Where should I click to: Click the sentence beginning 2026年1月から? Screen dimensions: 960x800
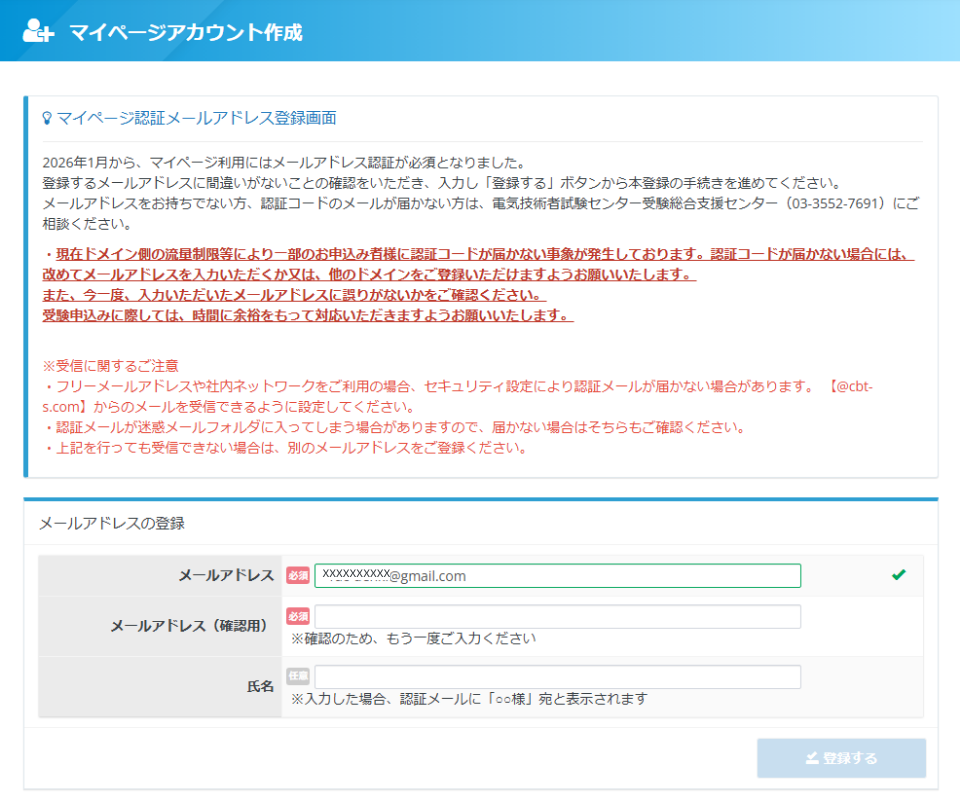(284, 163)
